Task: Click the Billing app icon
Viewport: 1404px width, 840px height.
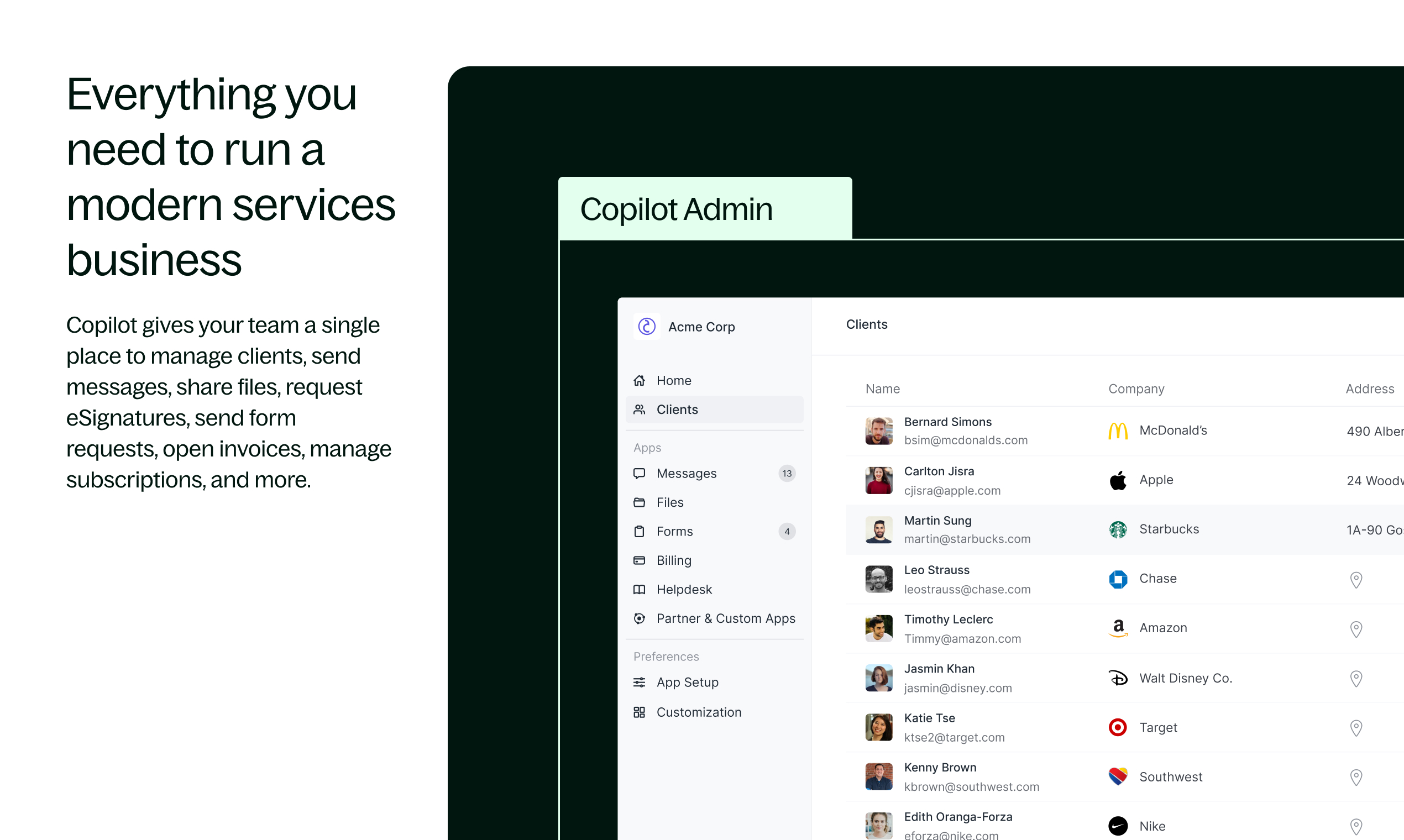Action: tap(640, 559)
